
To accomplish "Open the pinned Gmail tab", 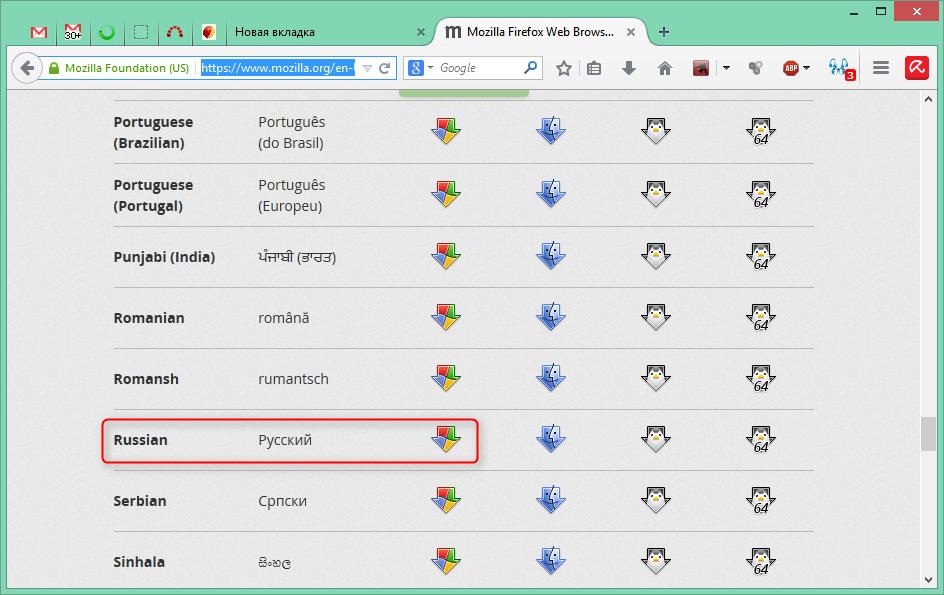I will (39, 32).
